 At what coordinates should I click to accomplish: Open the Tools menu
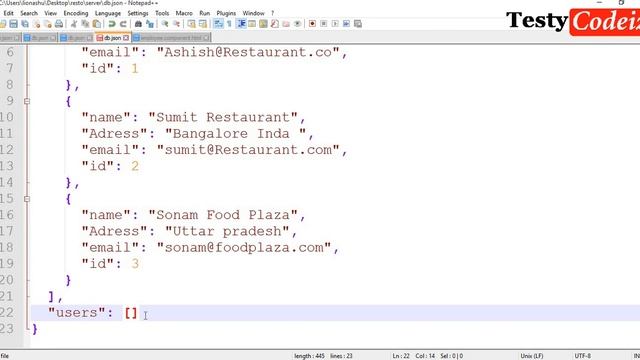(162, 13)
